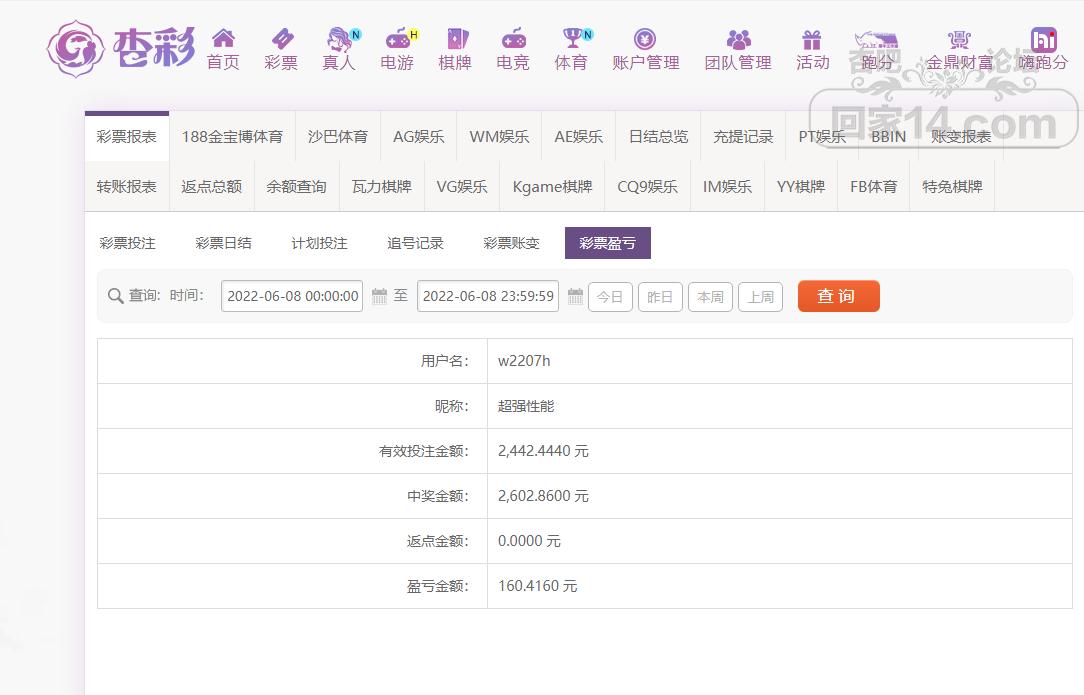
Task: Open the 彩票 lottery ticket icon
Action: (x=281, y=39)
